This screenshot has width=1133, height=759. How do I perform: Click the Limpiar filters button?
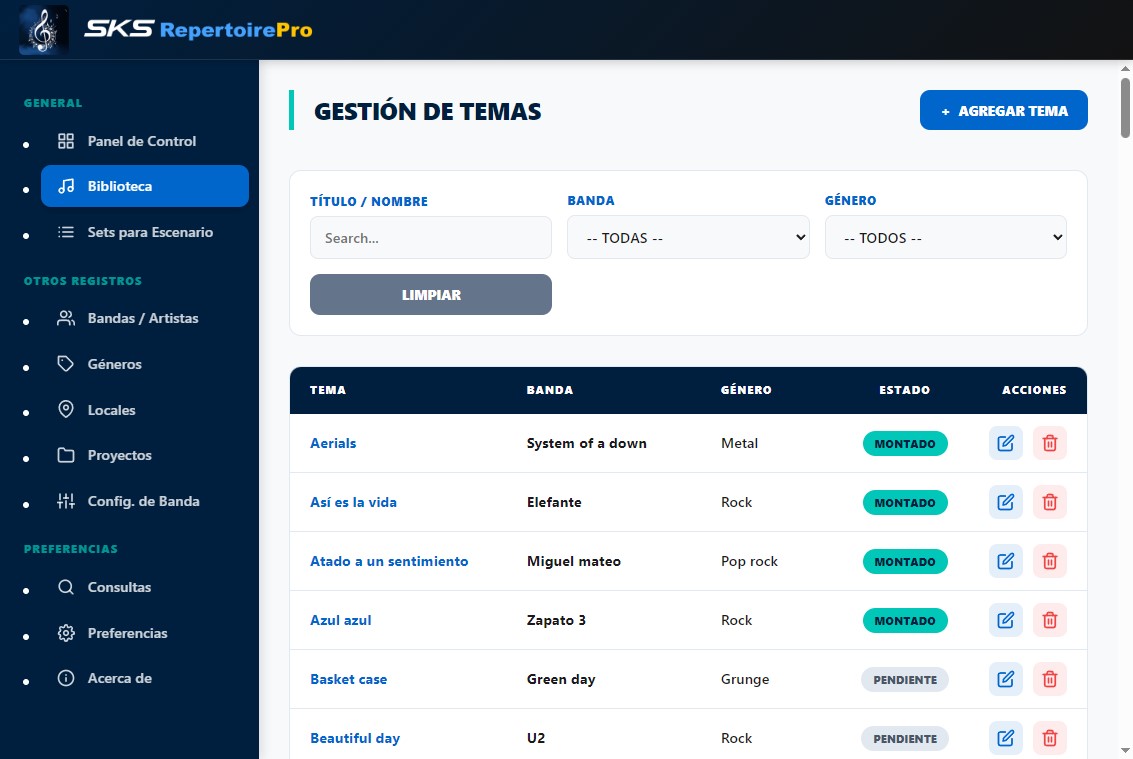click(x=431, y=295)
